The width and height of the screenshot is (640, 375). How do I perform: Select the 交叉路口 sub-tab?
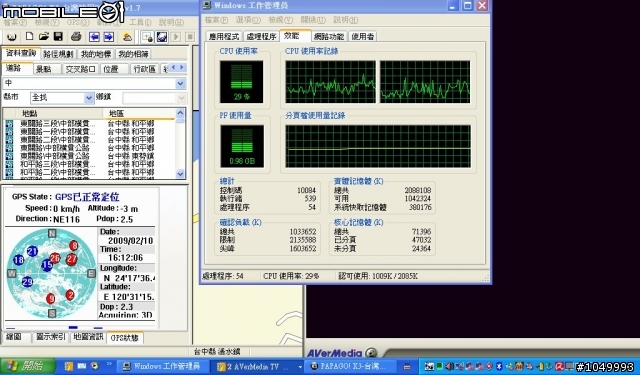(80, 69)
